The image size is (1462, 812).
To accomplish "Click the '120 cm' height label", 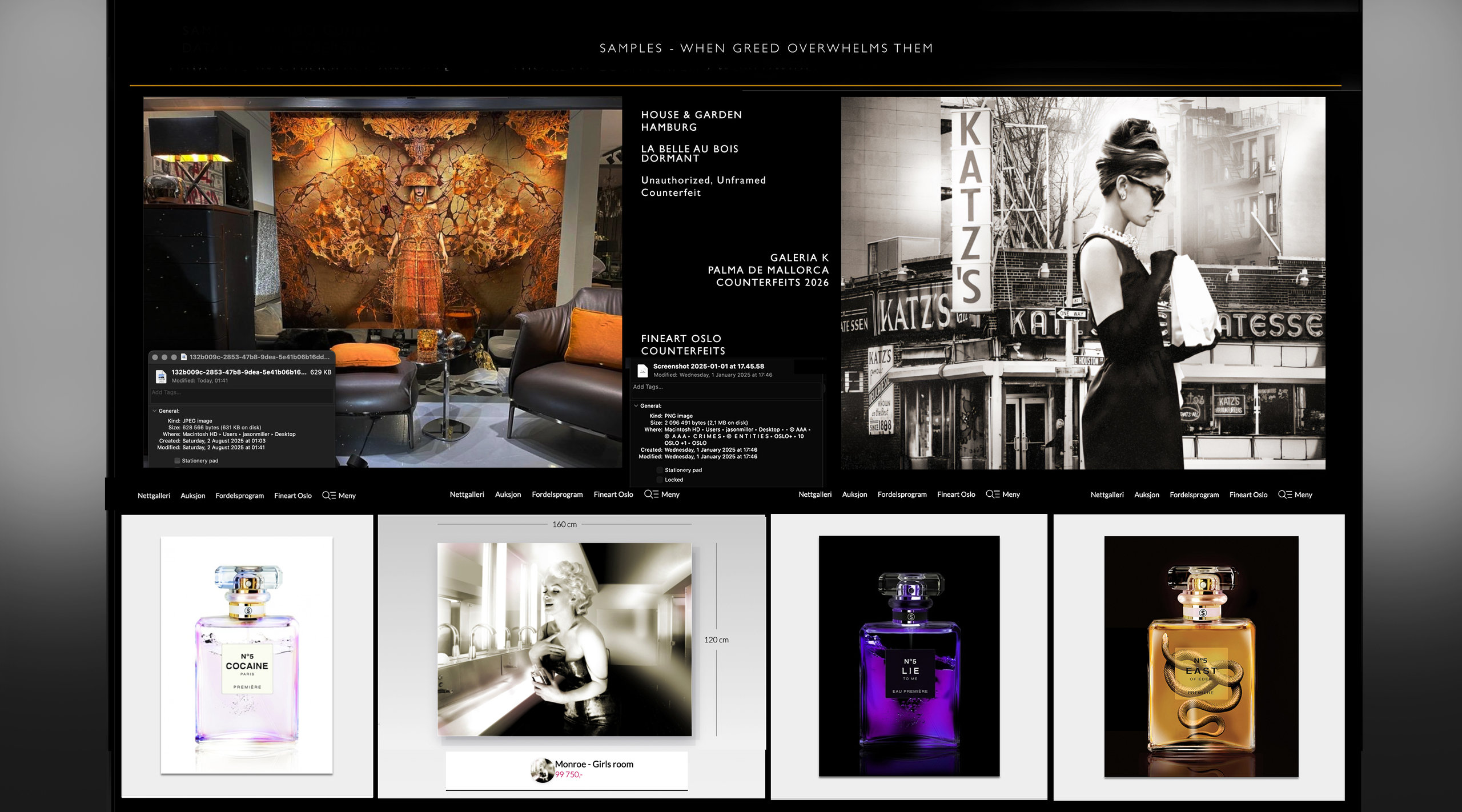I will [716, 640].
